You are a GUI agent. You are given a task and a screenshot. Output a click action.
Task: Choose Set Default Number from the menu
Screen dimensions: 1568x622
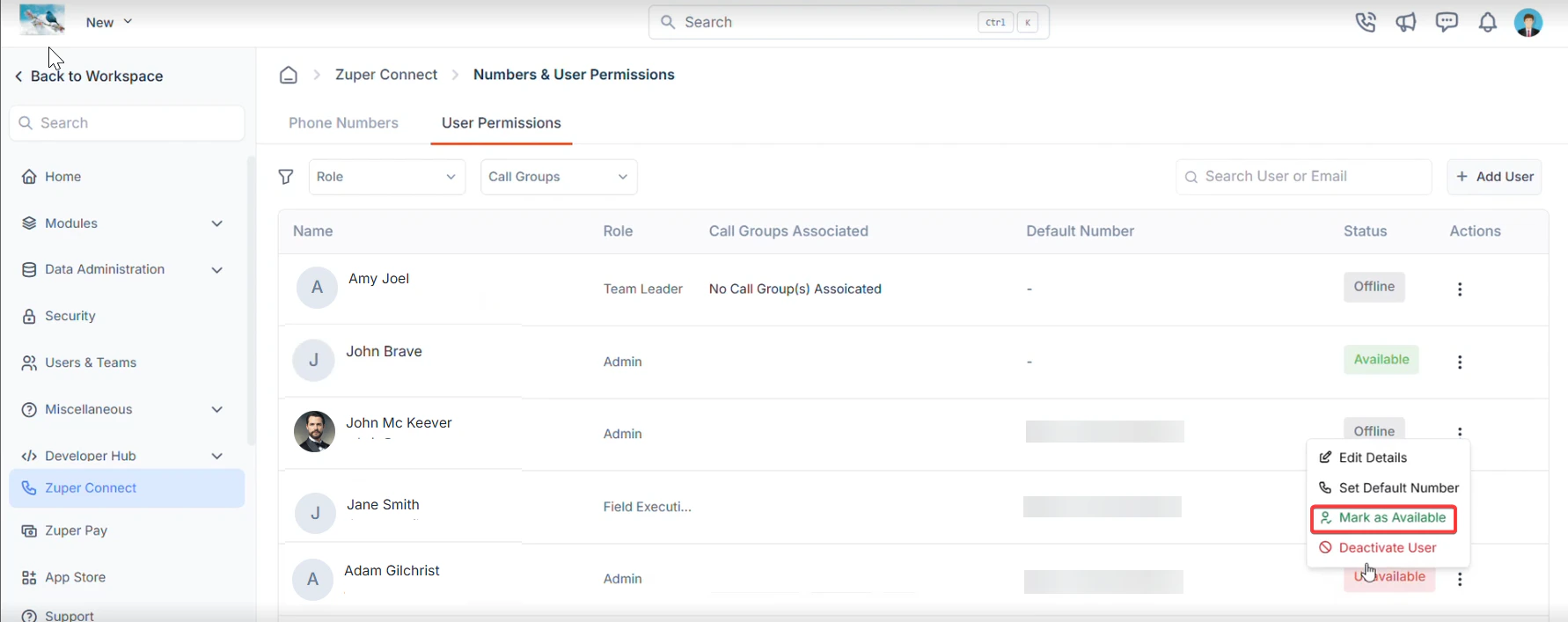click(1388, 487)
